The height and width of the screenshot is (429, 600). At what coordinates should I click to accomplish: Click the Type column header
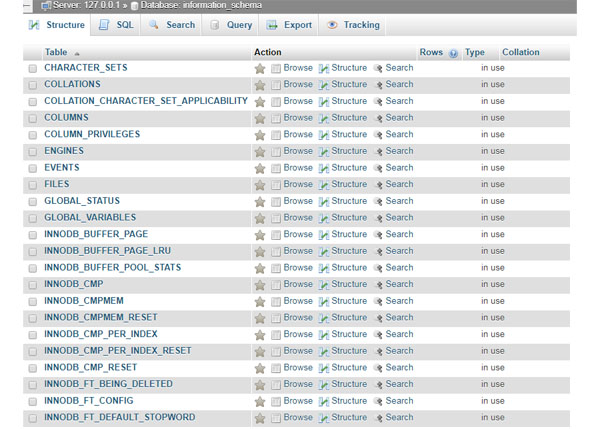(x=475, y=52)
